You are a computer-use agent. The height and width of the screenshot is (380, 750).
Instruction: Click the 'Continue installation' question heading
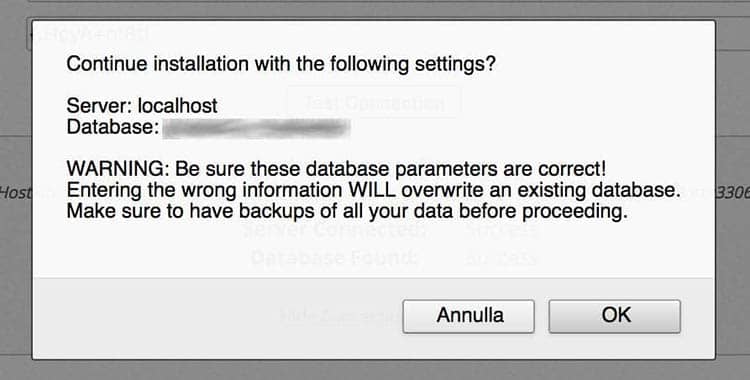(281, 64)
